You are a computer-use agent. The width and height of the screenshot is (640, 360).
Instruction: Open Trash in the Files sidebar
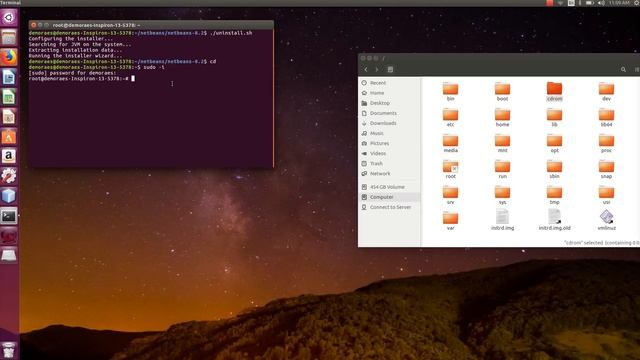pyautogui.click(x=389, y=164)
